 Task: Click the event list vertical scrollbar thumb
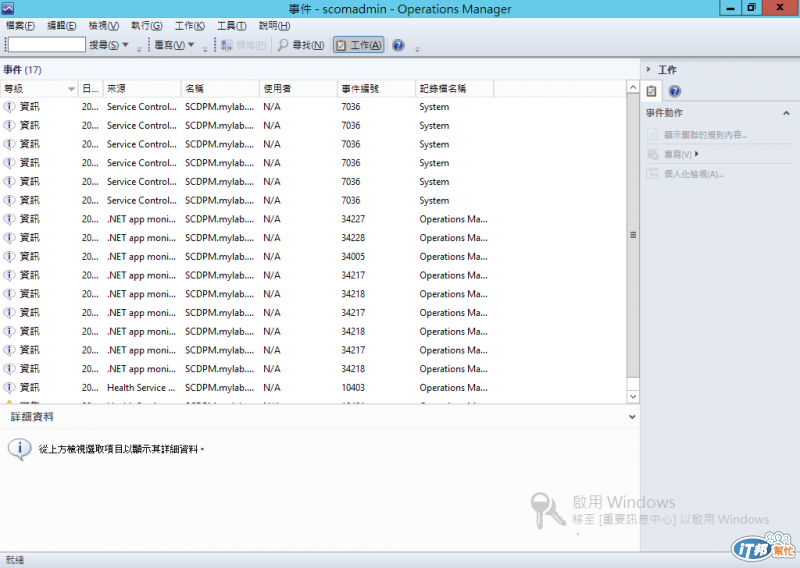pyautogui.click(x=633, y=235)
